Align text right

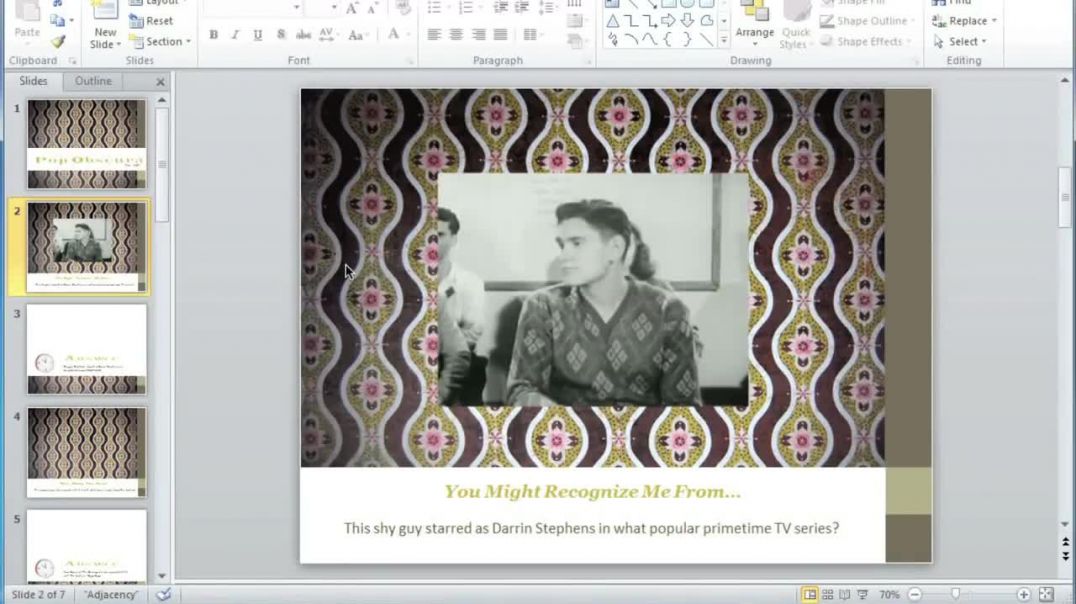click(x=479, y=34)
